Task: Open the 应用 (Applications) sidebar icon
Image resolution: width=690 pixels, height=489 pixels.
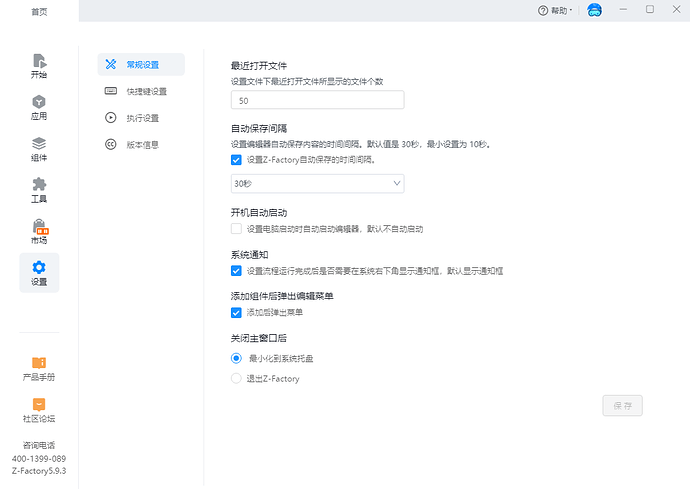Action: (39, 103)
